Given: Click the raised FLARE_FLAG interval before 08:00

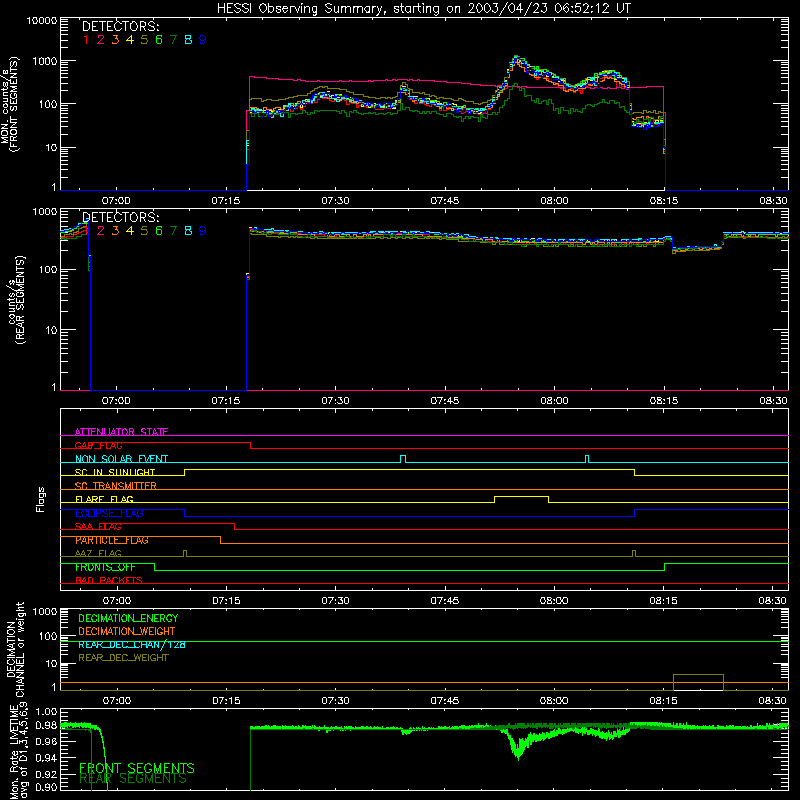Looking at the screenshot, I should [521, 499].
